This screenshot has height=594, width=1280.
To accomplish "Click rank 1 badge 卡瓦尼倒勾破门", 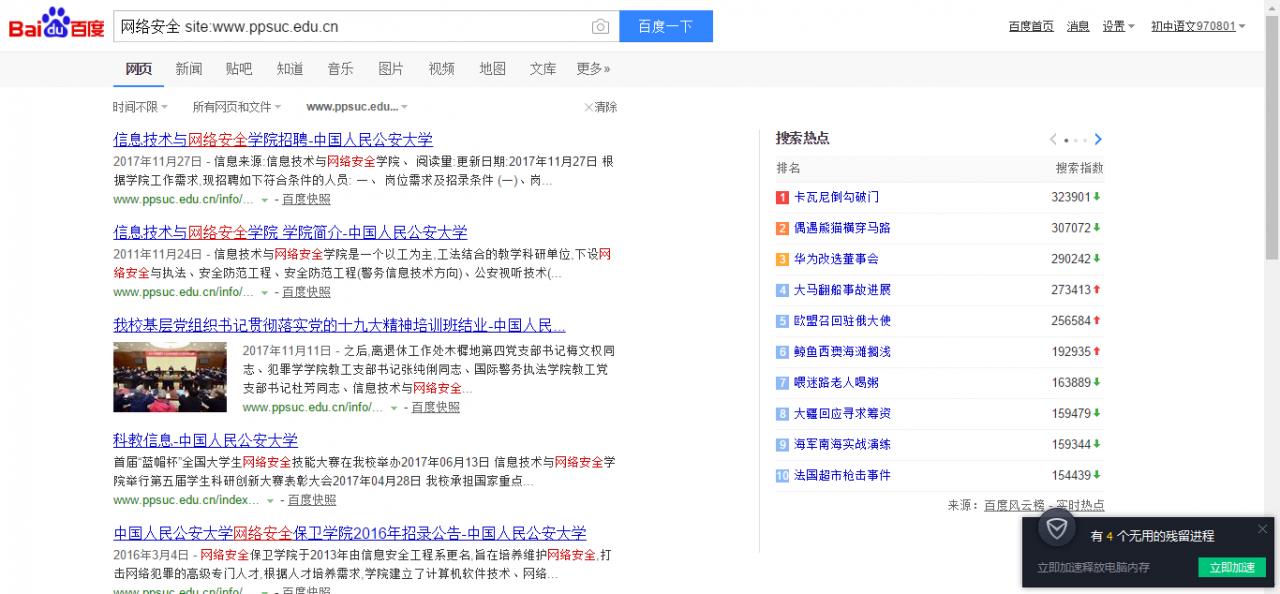I will click(783, 197).
